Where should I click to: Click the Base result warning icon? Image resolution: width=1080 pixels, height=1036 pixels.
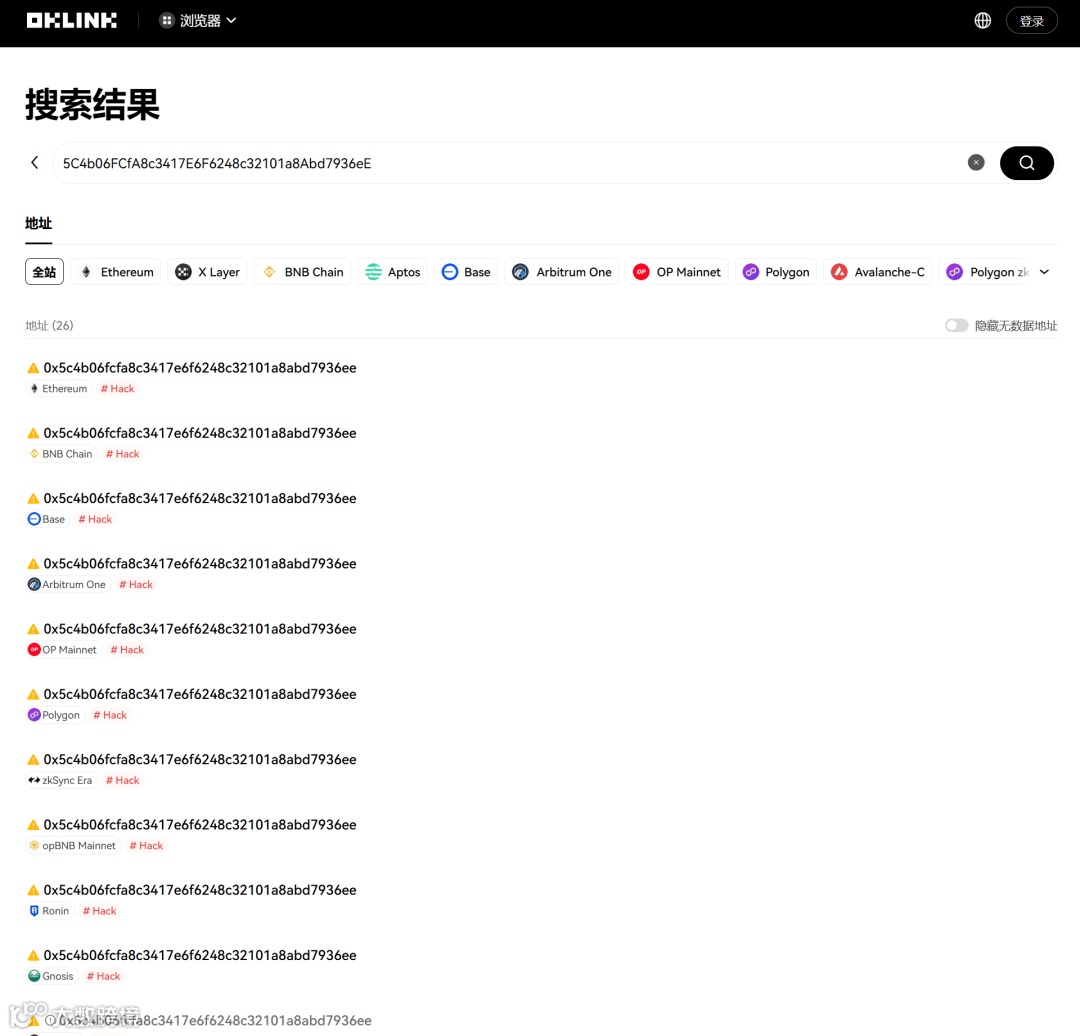pyautogui.click(x=33, y=499)
